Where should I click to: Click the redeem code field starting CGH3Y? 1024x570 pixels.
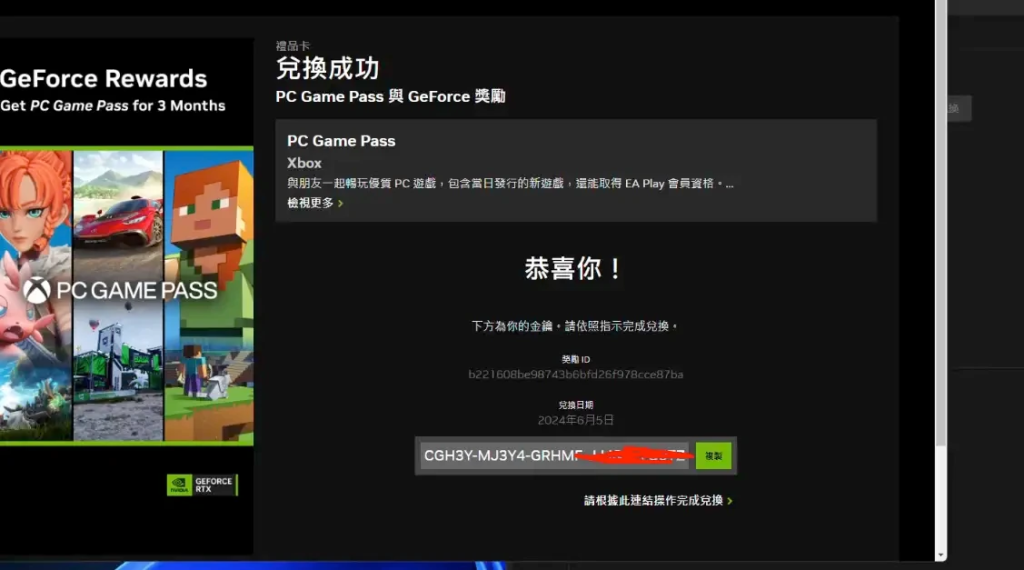click(x=554, y=456)
